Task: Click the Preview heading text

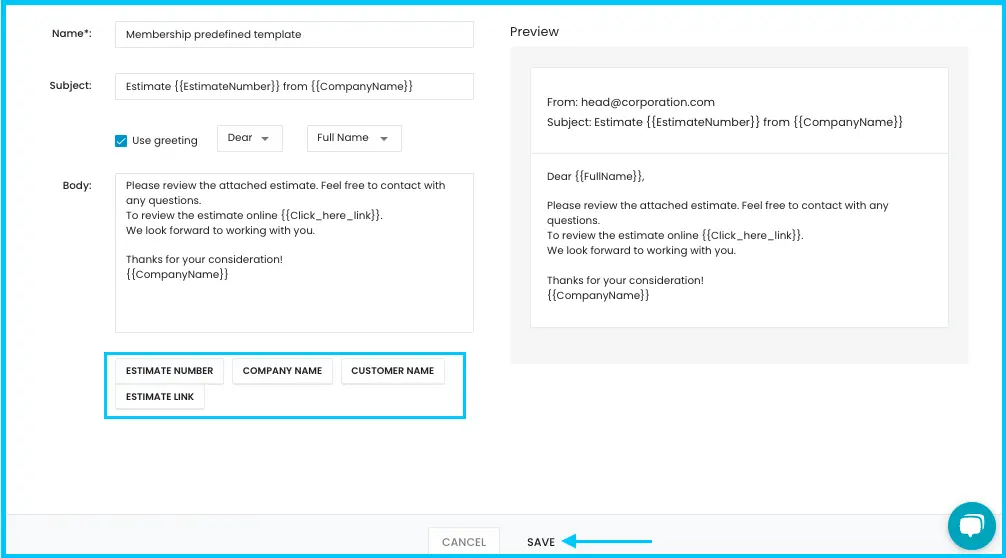Action: coord(534,31)
